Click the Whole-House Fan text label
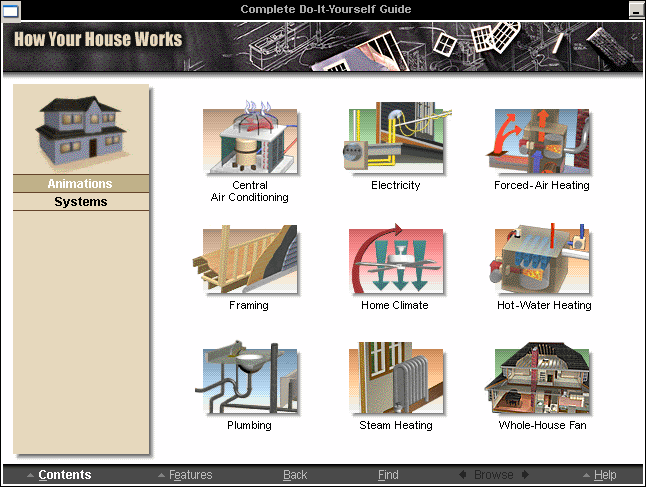Screen dimensions: 646x487 (x=543, y=425)
